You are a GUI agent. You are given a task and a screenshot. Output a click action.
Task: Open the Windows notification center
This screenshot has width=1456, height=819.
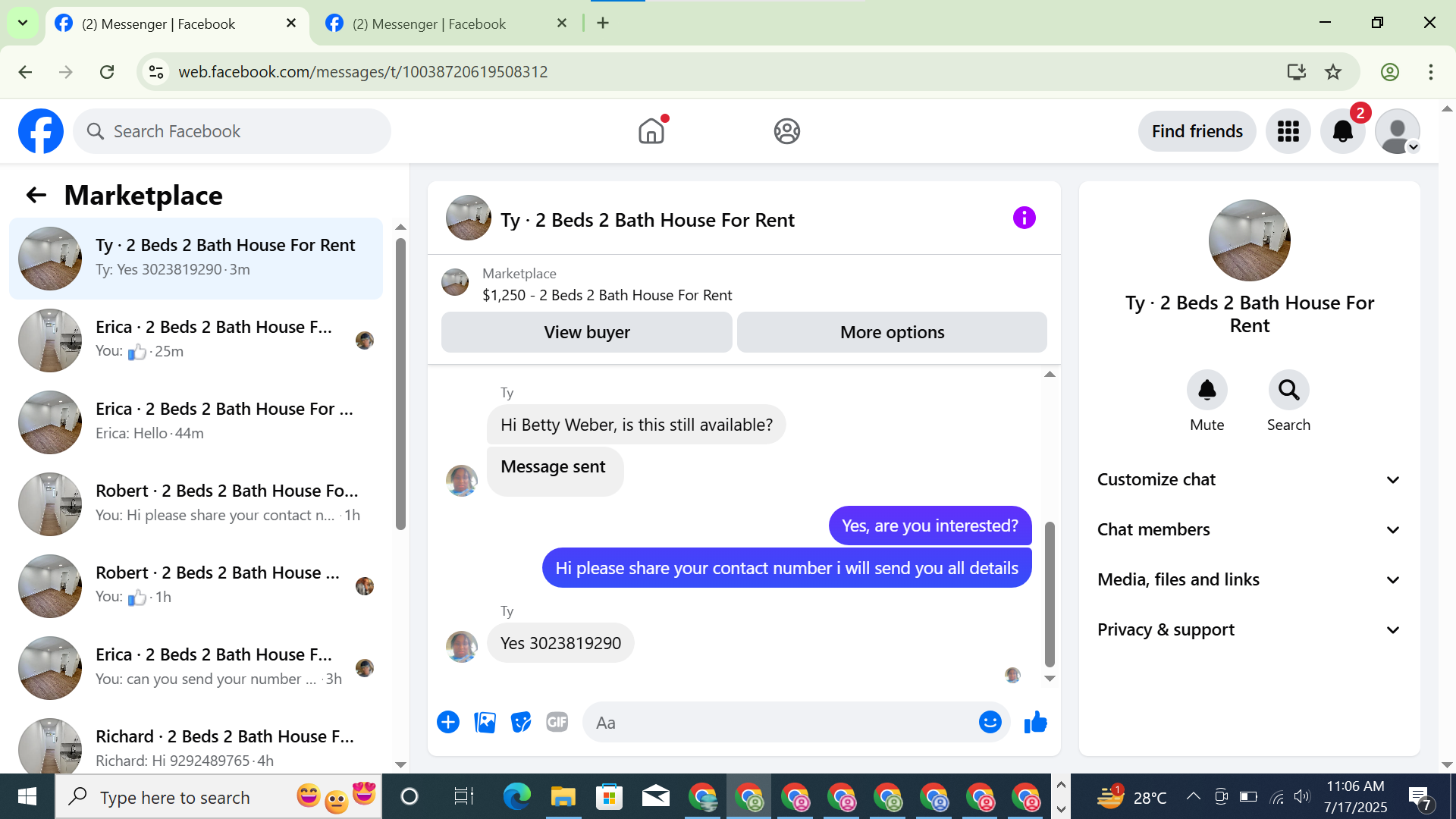(1420, 797)
